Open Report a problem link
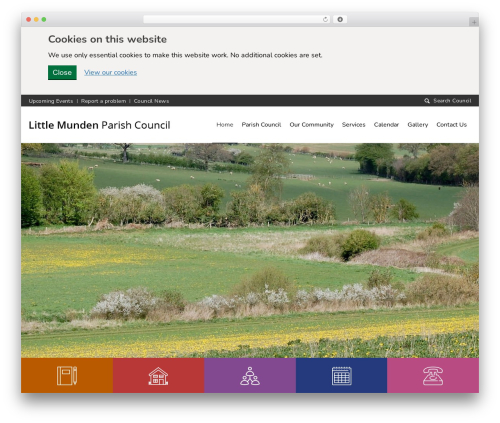 (x=103, y=101)
